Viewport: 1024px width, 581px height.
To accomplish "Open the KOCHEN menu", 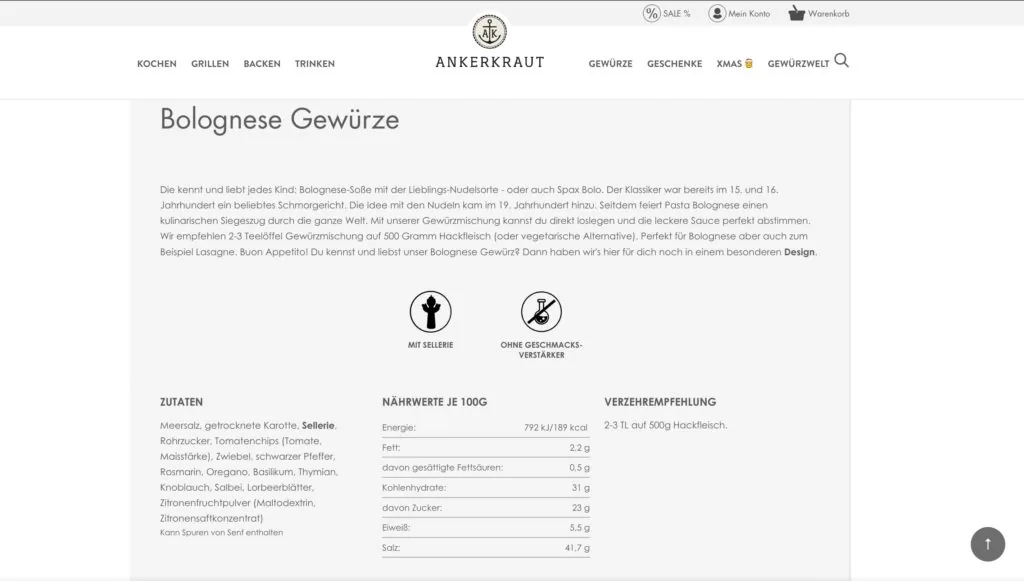I will (x=157, y=63).
